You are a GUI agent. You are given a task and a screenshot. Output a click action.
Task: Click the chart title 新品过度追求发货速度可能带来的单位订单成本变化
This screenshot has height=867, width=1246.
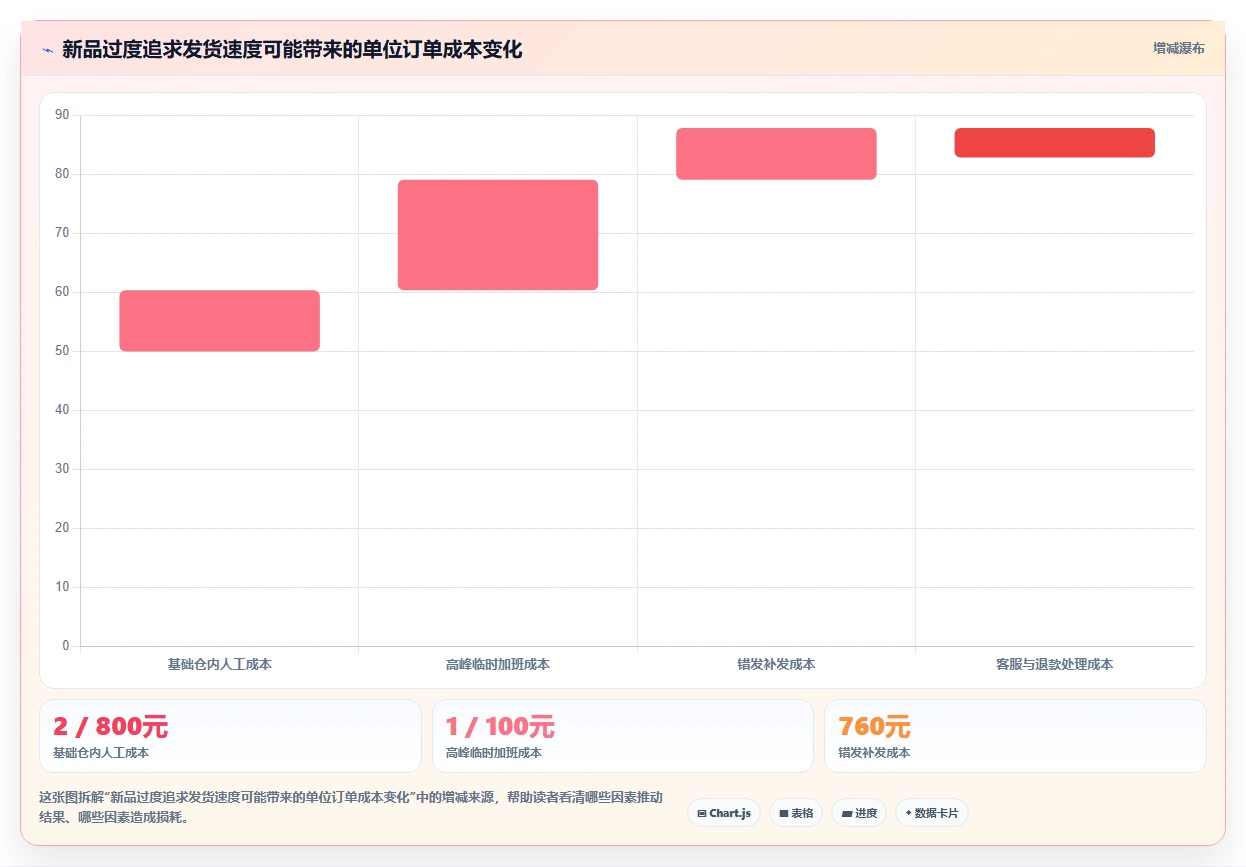[x=292, y=49]
